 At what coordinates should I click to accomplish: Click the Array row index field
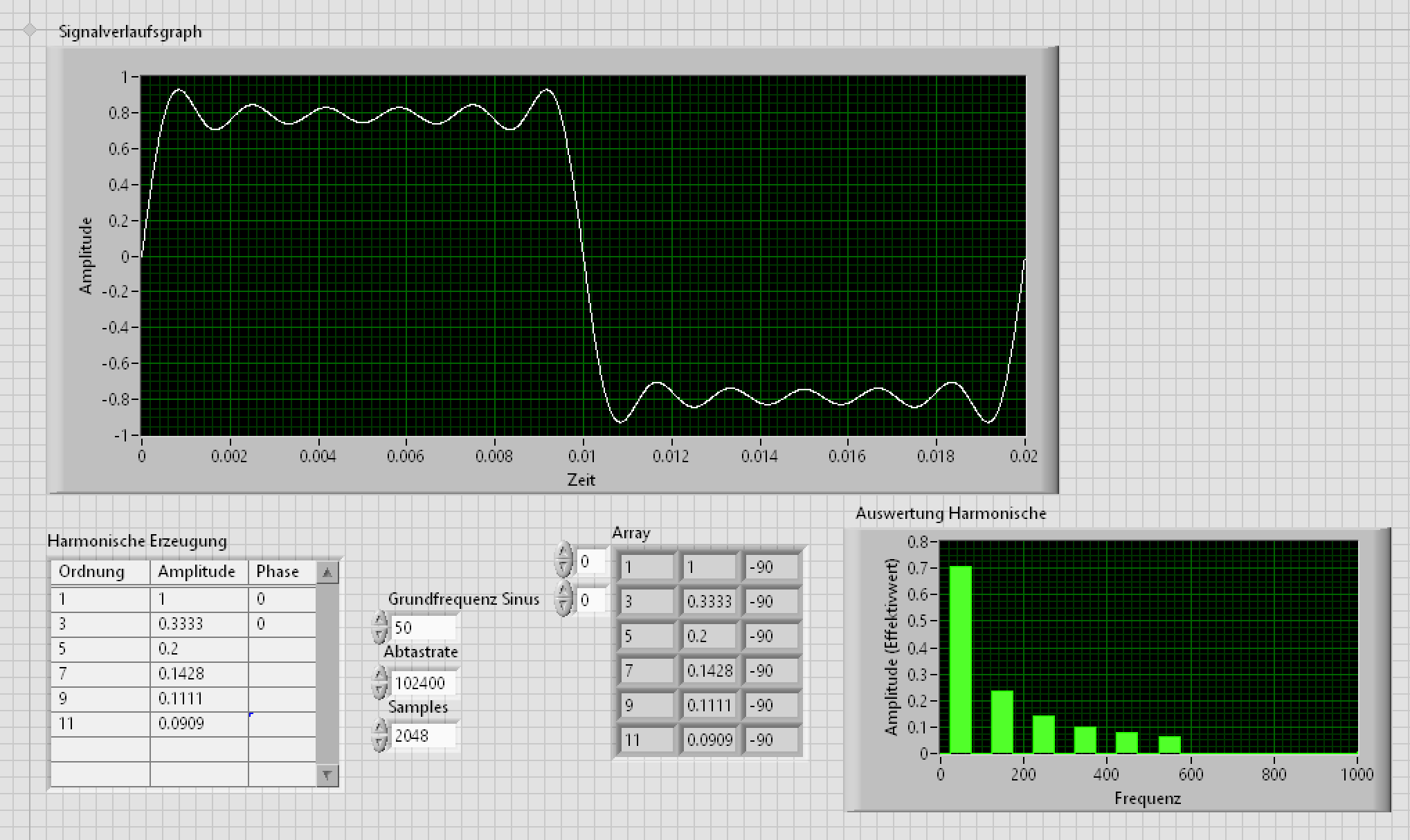coord(590,561)
